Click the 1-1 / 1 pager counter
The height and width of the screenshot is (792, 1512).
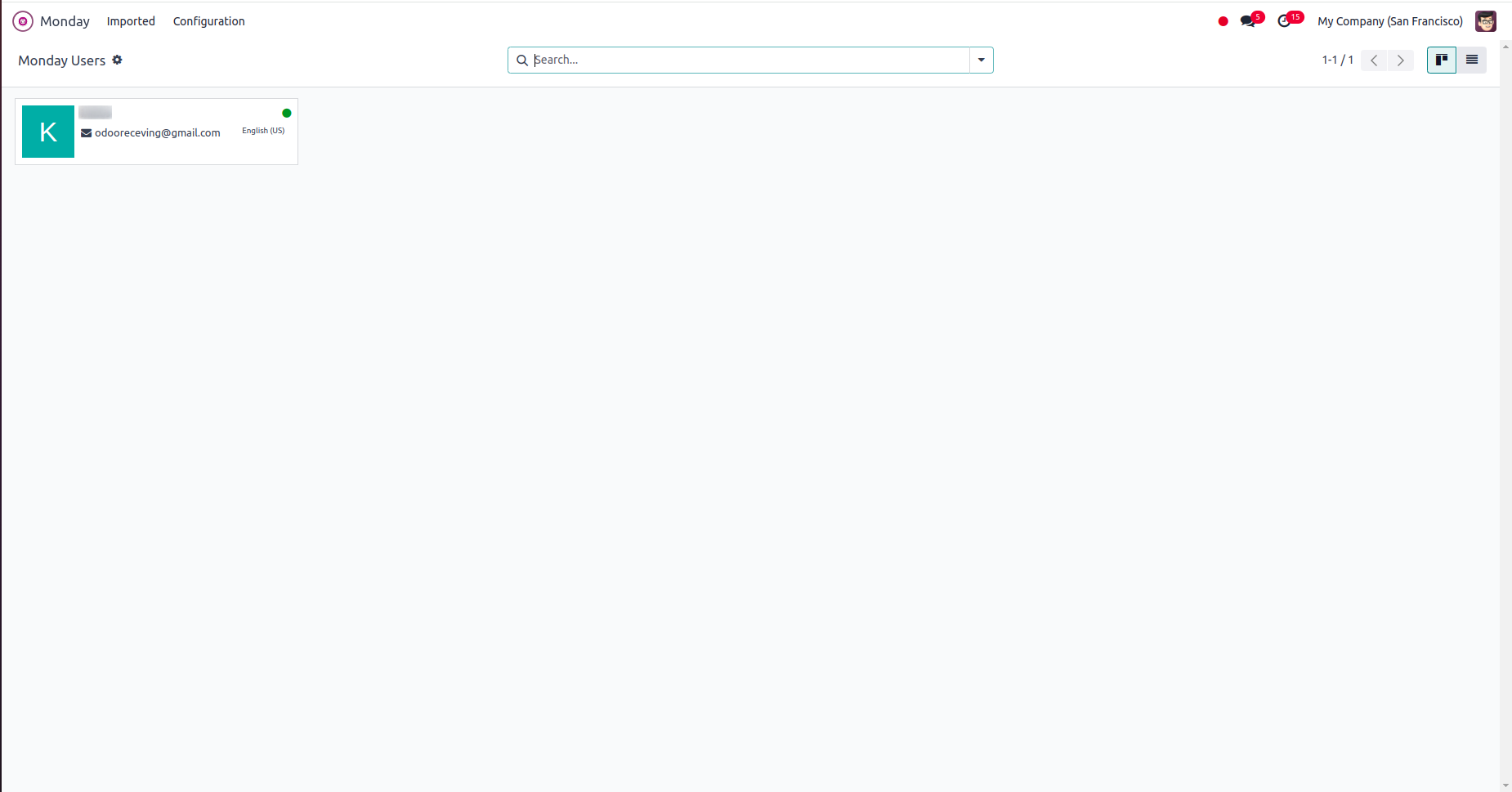coord(1338,60)
